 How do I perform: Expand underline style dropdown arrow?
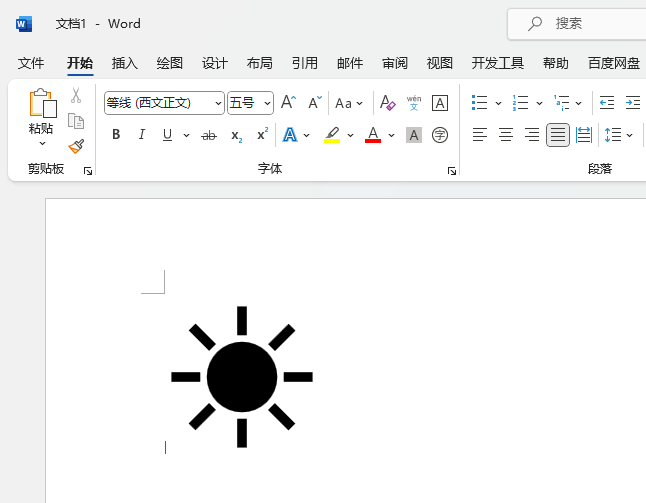point(187,135)
